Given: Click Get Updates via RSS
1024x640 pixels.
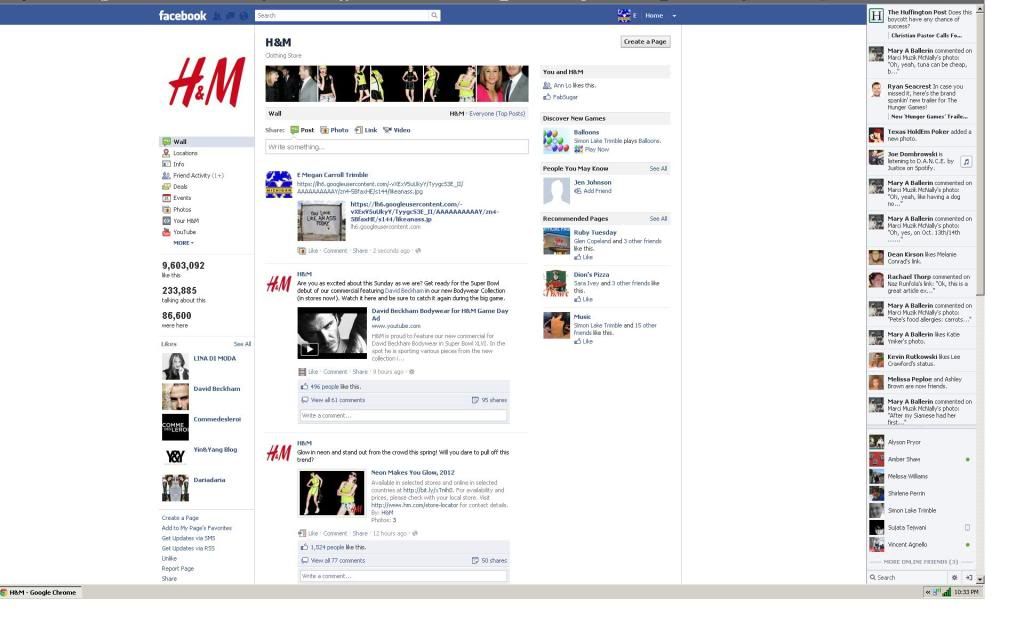Looking at the screenshot, I should coord(188,549).
